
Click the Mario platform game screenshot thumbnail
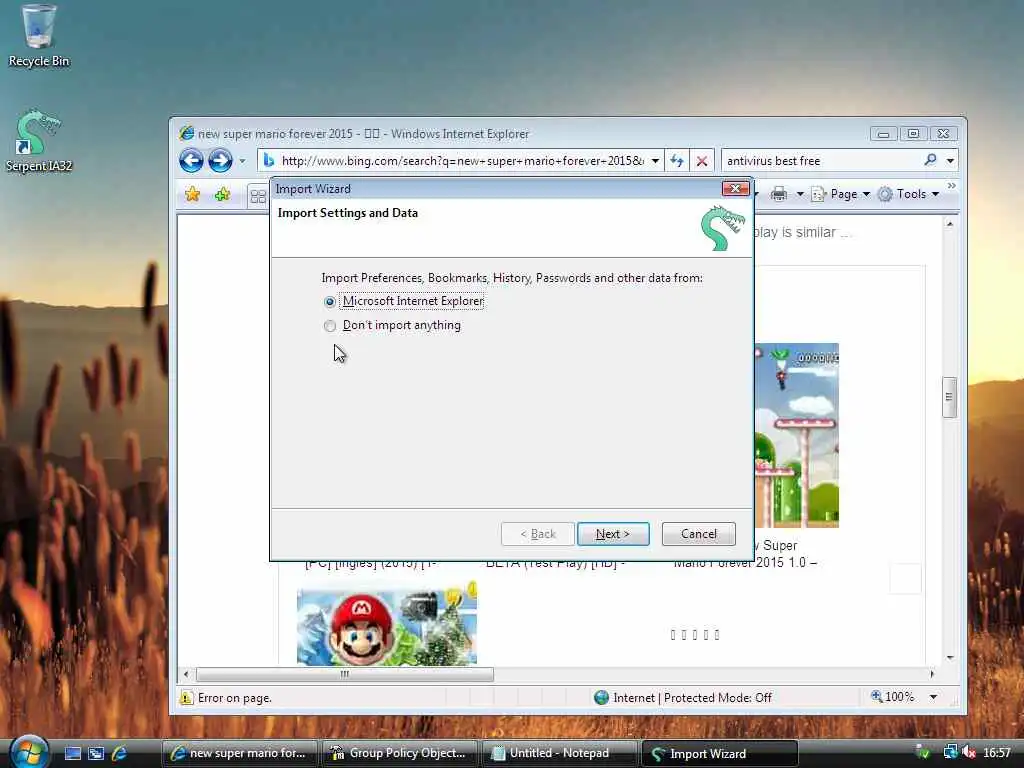point(797,435)
